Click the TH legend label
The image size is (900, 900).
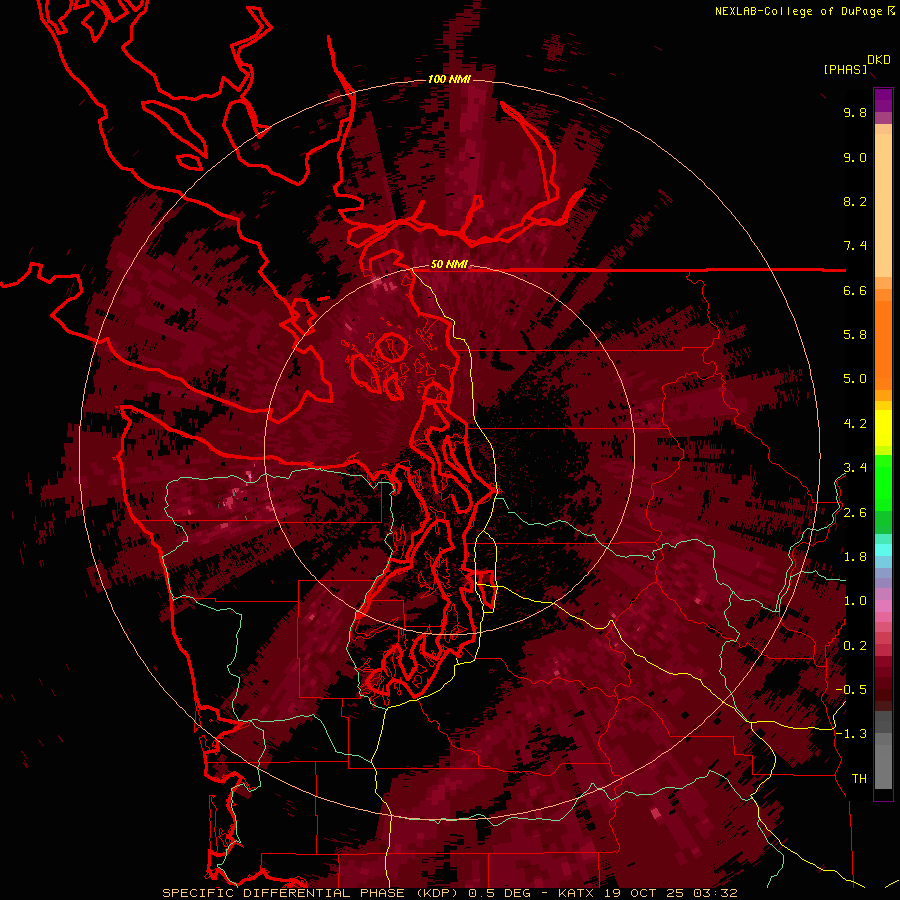[859, 779]
